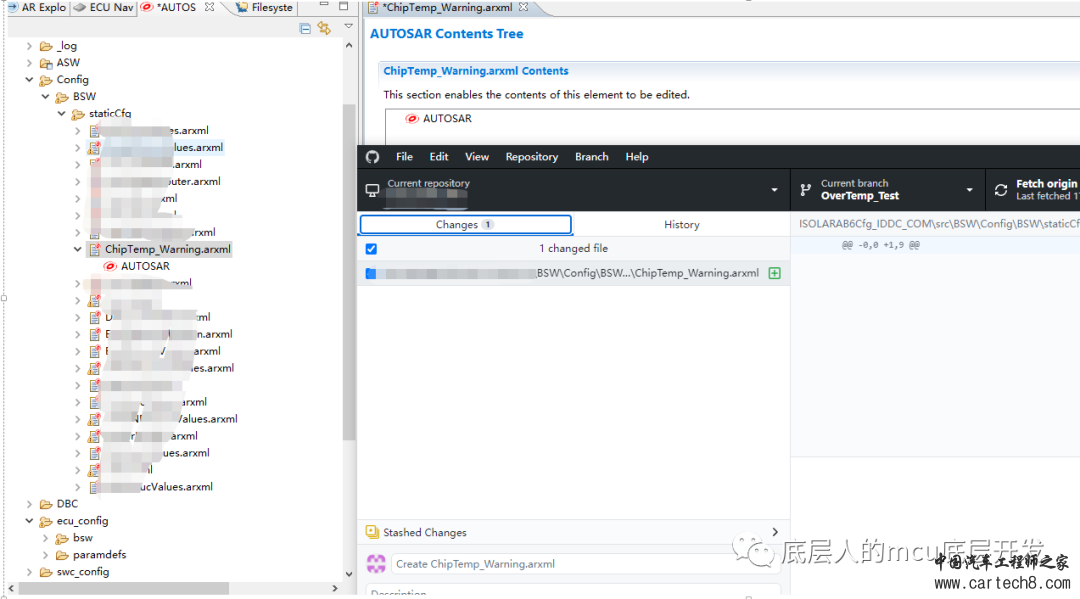The image size is (1080, 599).
Task: Click the ASW folder icon
Action: point(46,63)
